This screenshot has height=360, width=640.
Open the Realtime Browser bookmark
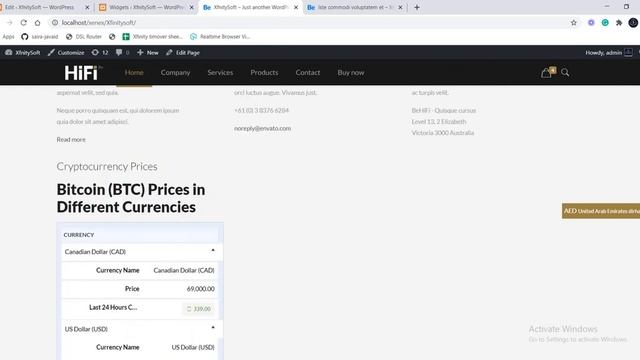220,37
